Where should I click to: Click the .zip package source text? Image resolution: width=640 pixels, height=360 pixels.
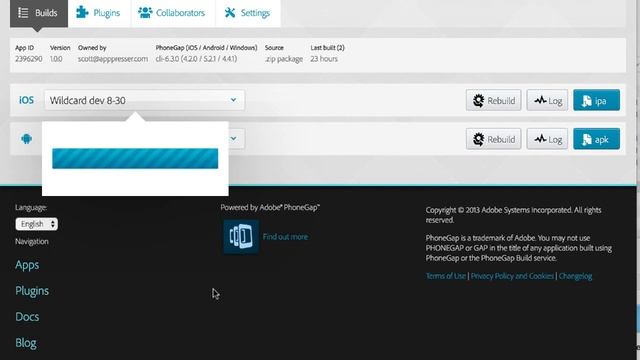[284, 59]
